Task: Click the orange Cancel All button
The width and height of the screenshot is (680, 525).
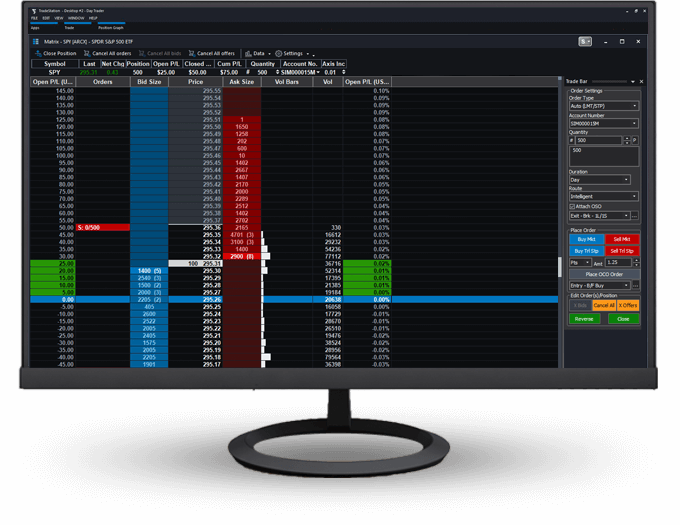Action: click(x=604, y=305)
